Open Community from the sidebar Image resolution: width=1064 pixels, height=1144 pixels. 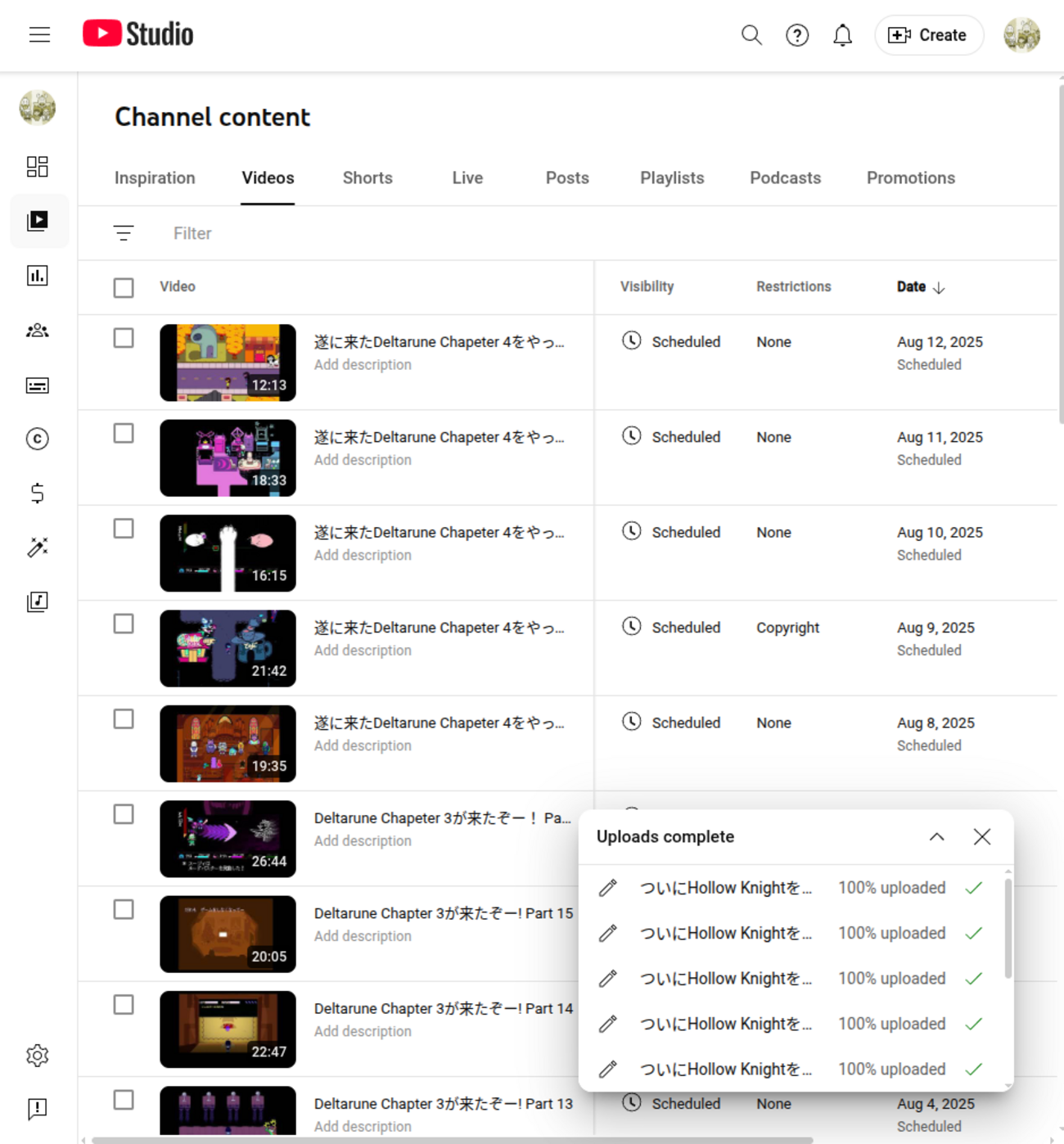coord(38,331)
